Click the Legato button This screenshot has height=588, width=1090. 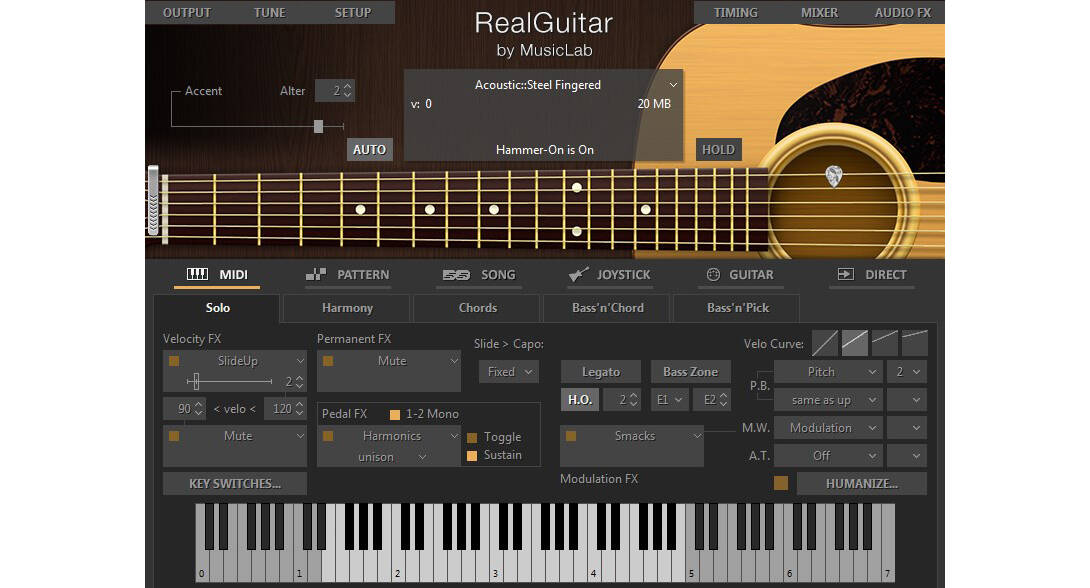point(601,372)
